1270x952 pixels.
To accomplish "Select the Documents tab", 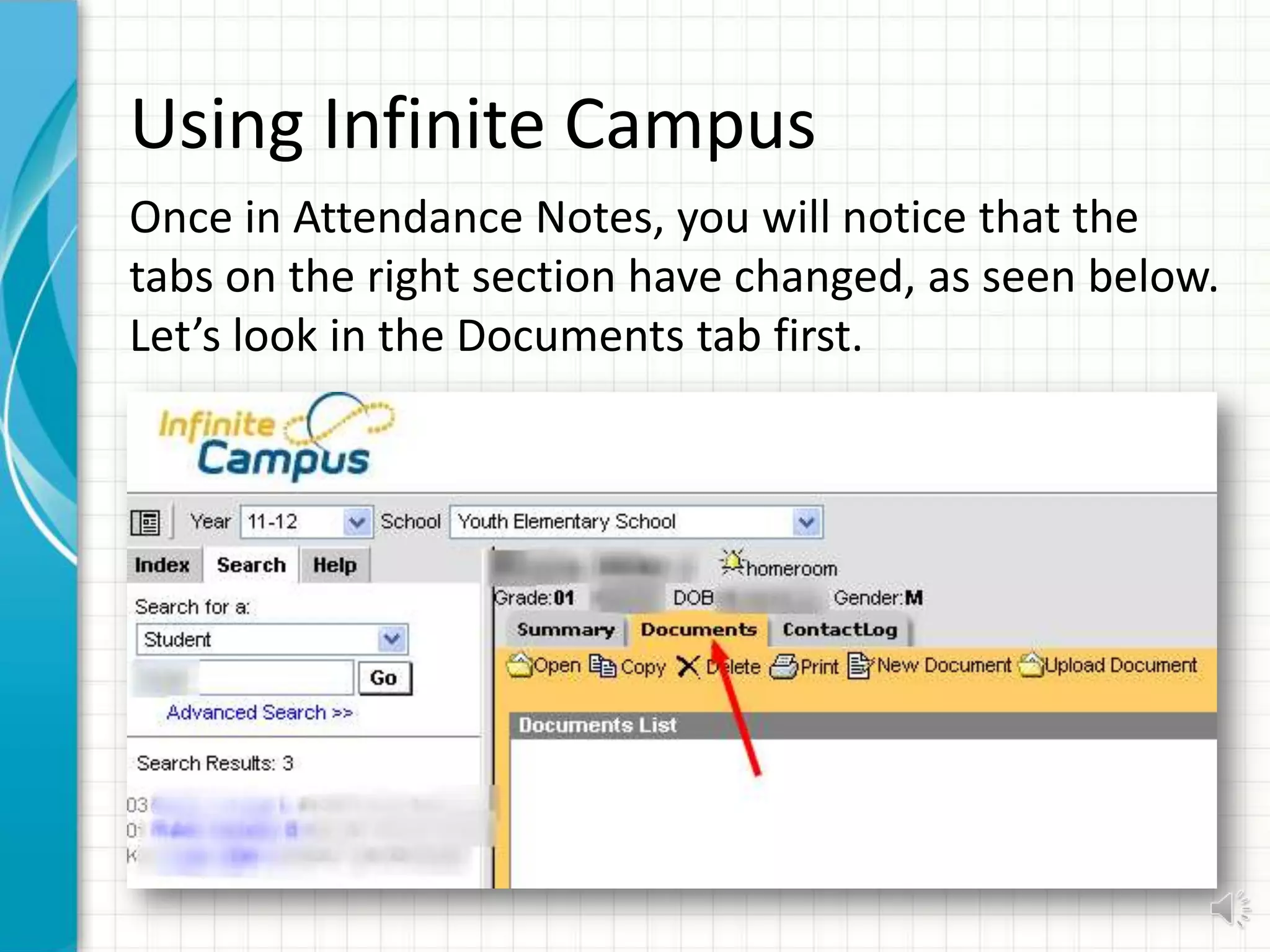I will pyautogui.click(x=698, y=630).
